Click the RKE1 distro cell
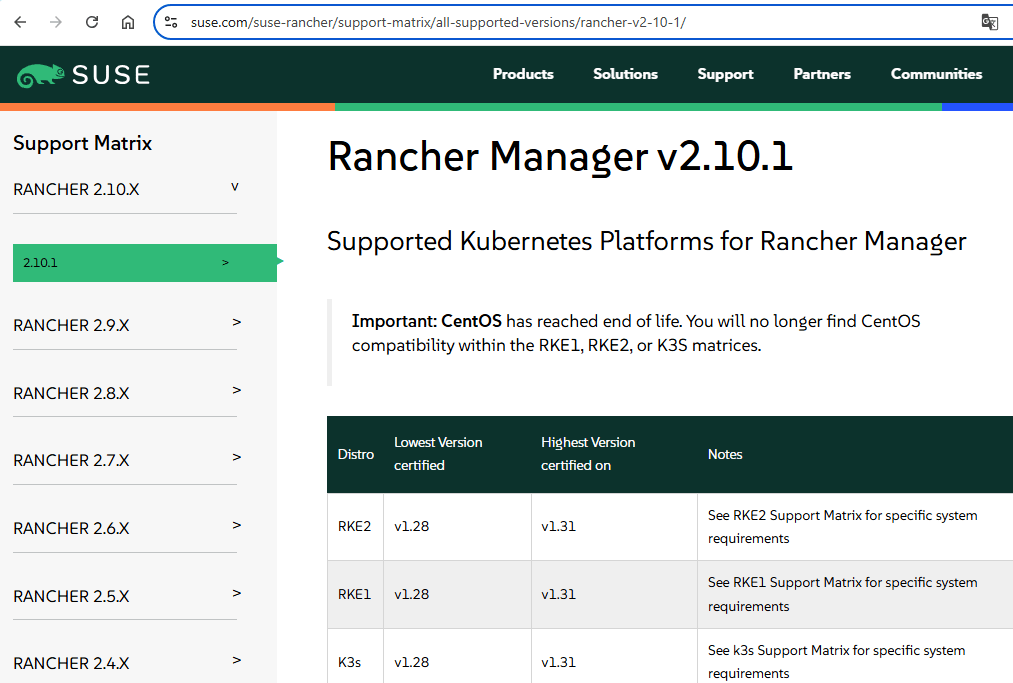The width and height of the screenshot is (1013, 683). pos(355,594)
